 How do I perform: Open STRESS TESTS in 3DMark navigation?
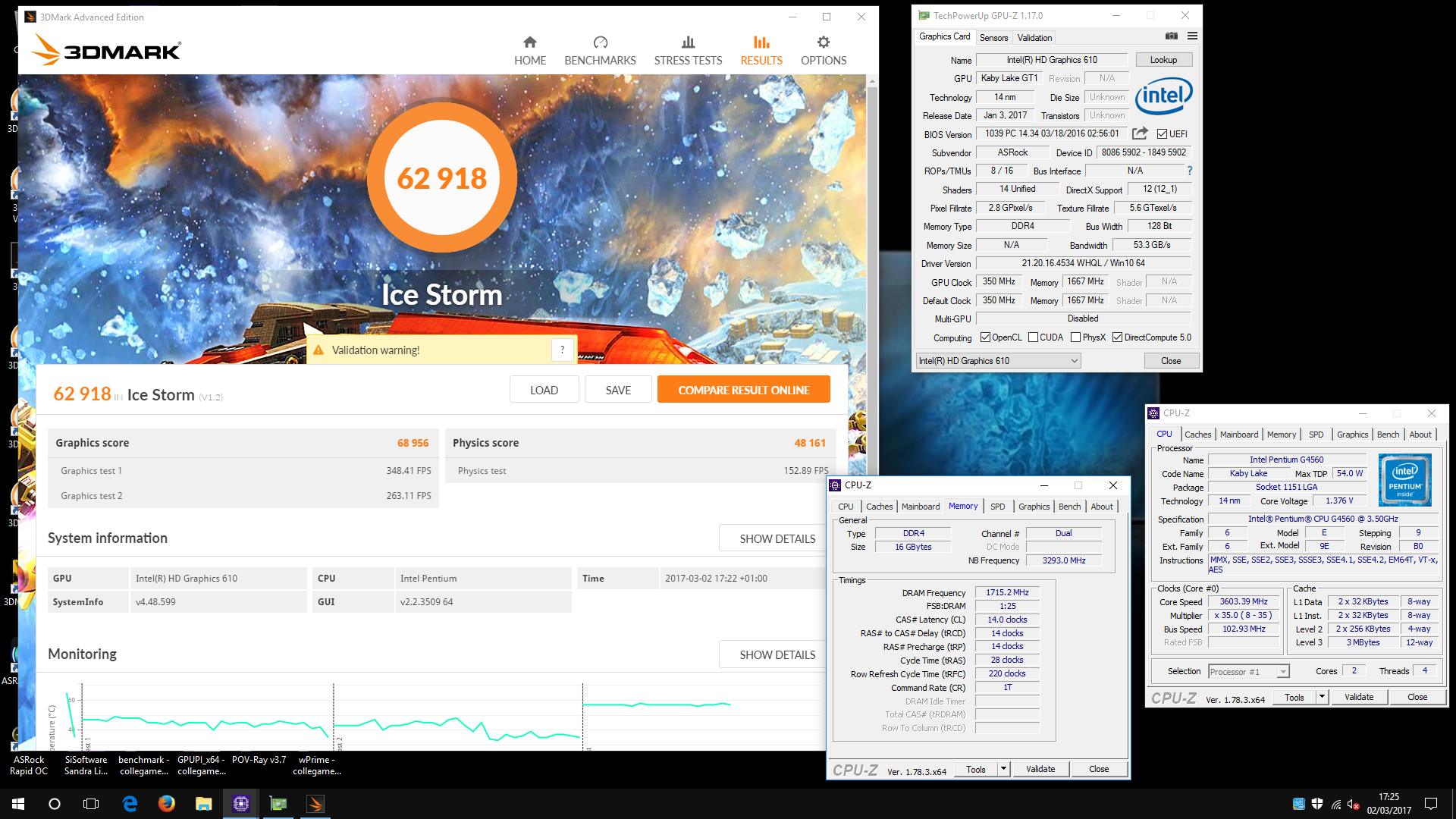pos(688,51)
